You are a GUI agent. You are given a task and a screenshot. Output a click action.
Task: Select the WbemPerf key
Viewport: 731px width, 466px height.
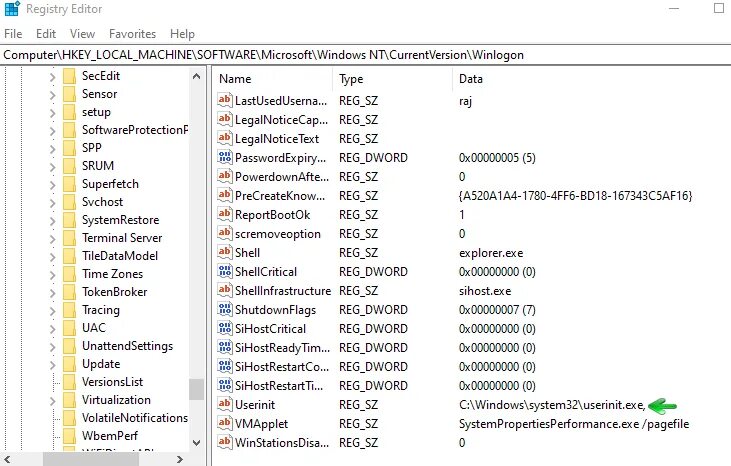click(x=110, y=436)
